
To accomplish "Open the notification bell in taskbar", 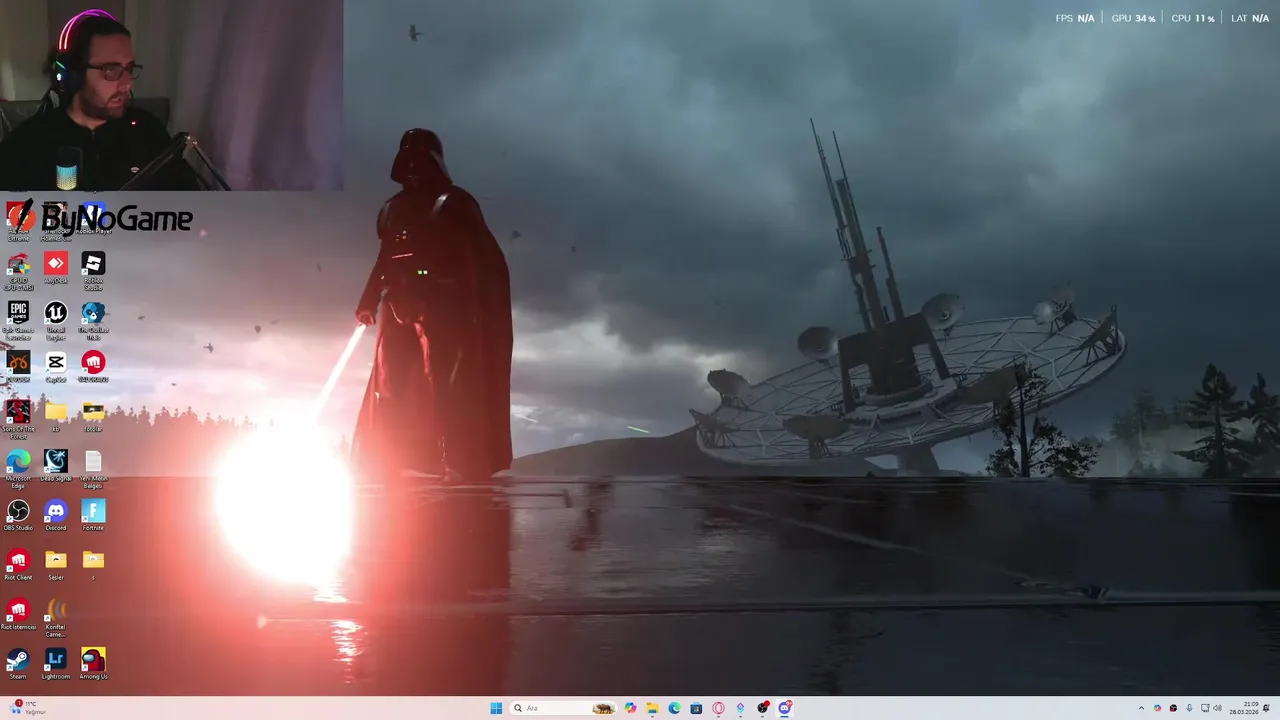I will point(1267,708).
